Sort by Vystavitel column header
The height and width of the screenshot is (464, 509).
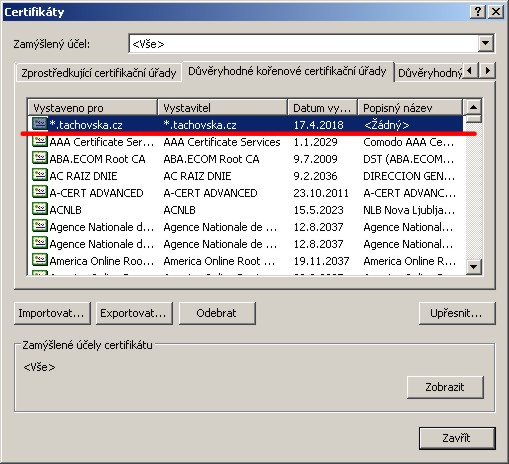click(222, 108)
